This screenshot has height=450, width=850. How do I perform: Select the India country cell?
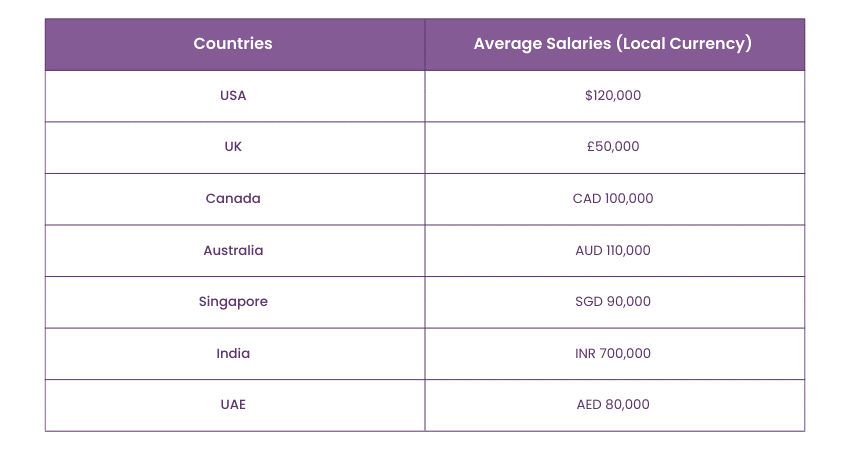pyautogui.click(x=233, y=353)
